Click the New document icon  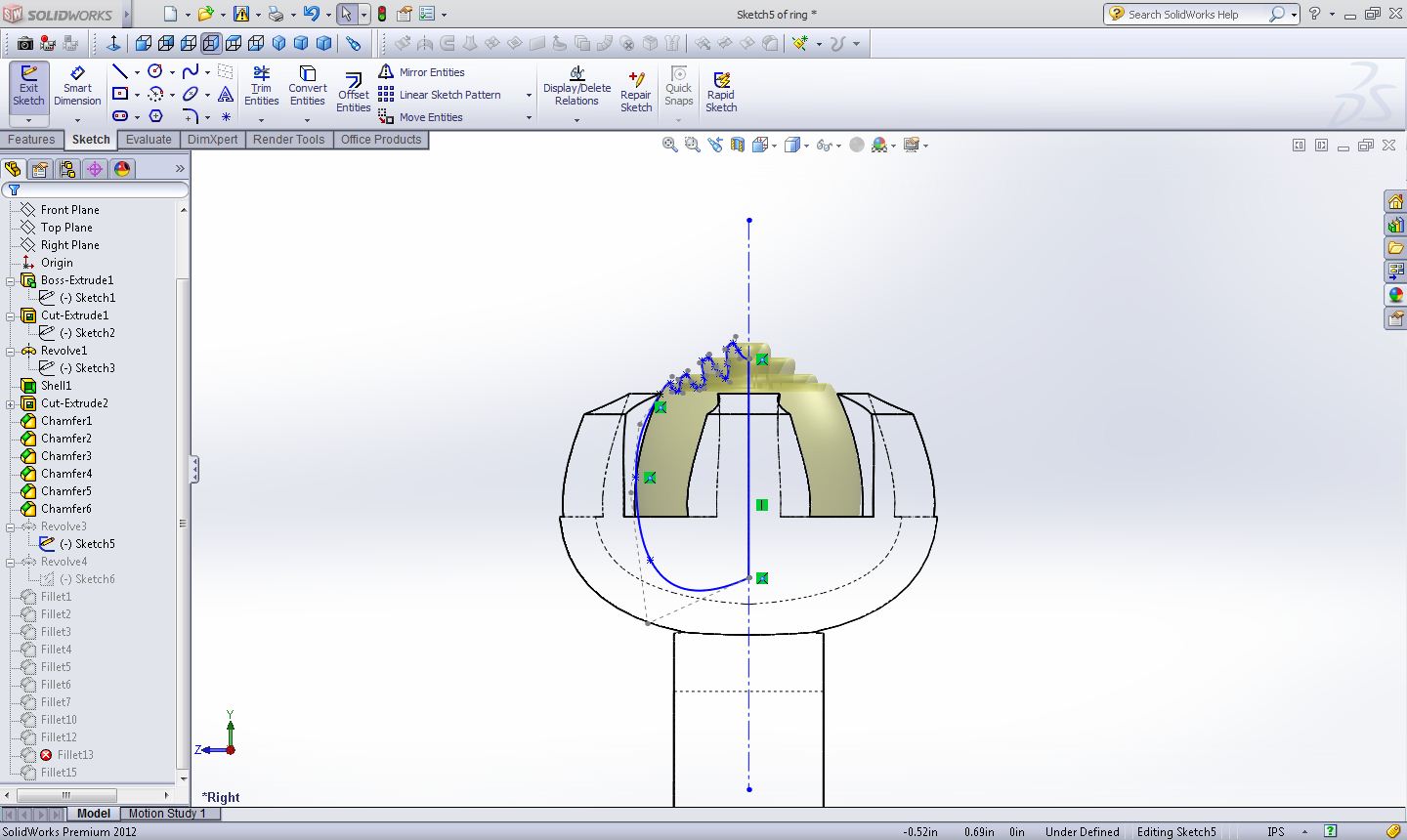coord(171,14)
